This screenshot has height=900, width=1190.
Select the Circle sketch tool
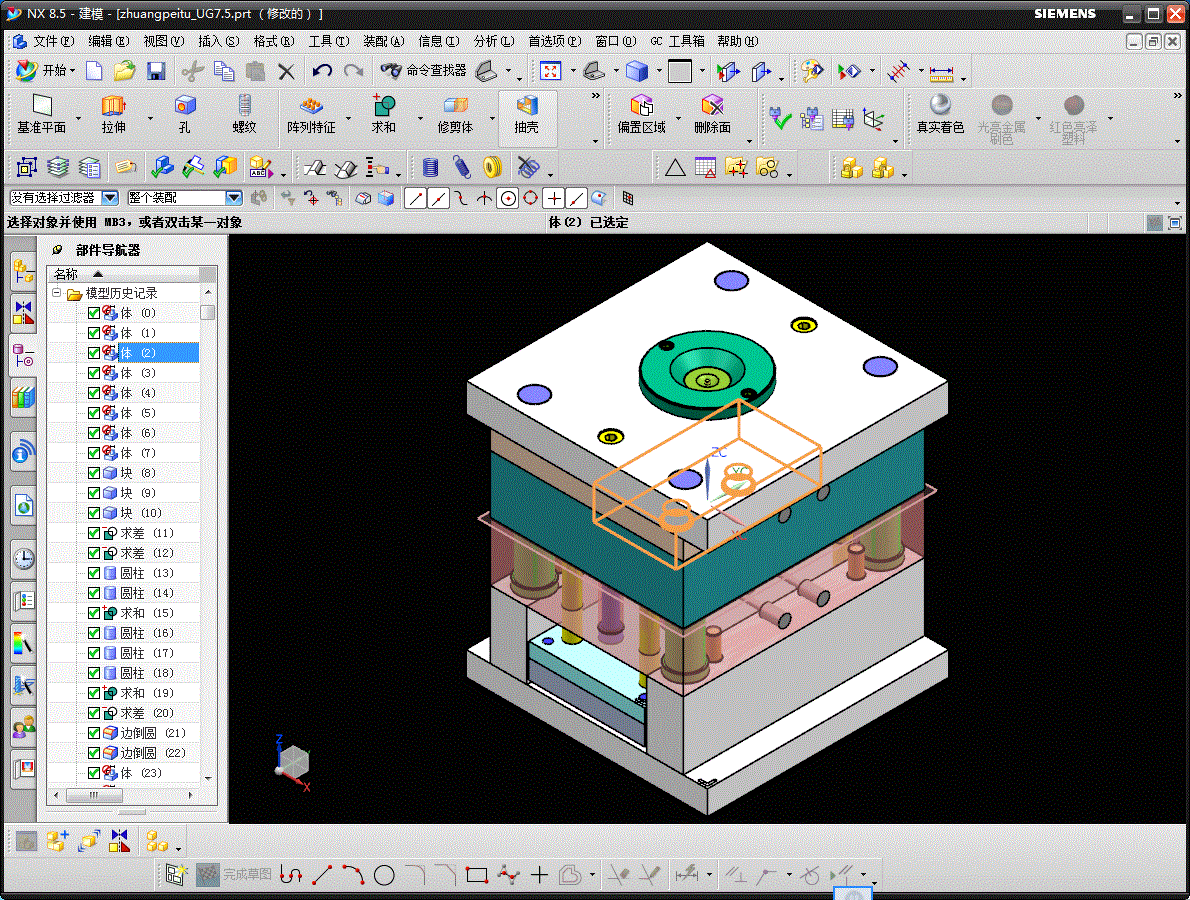(x=384, y=876)
